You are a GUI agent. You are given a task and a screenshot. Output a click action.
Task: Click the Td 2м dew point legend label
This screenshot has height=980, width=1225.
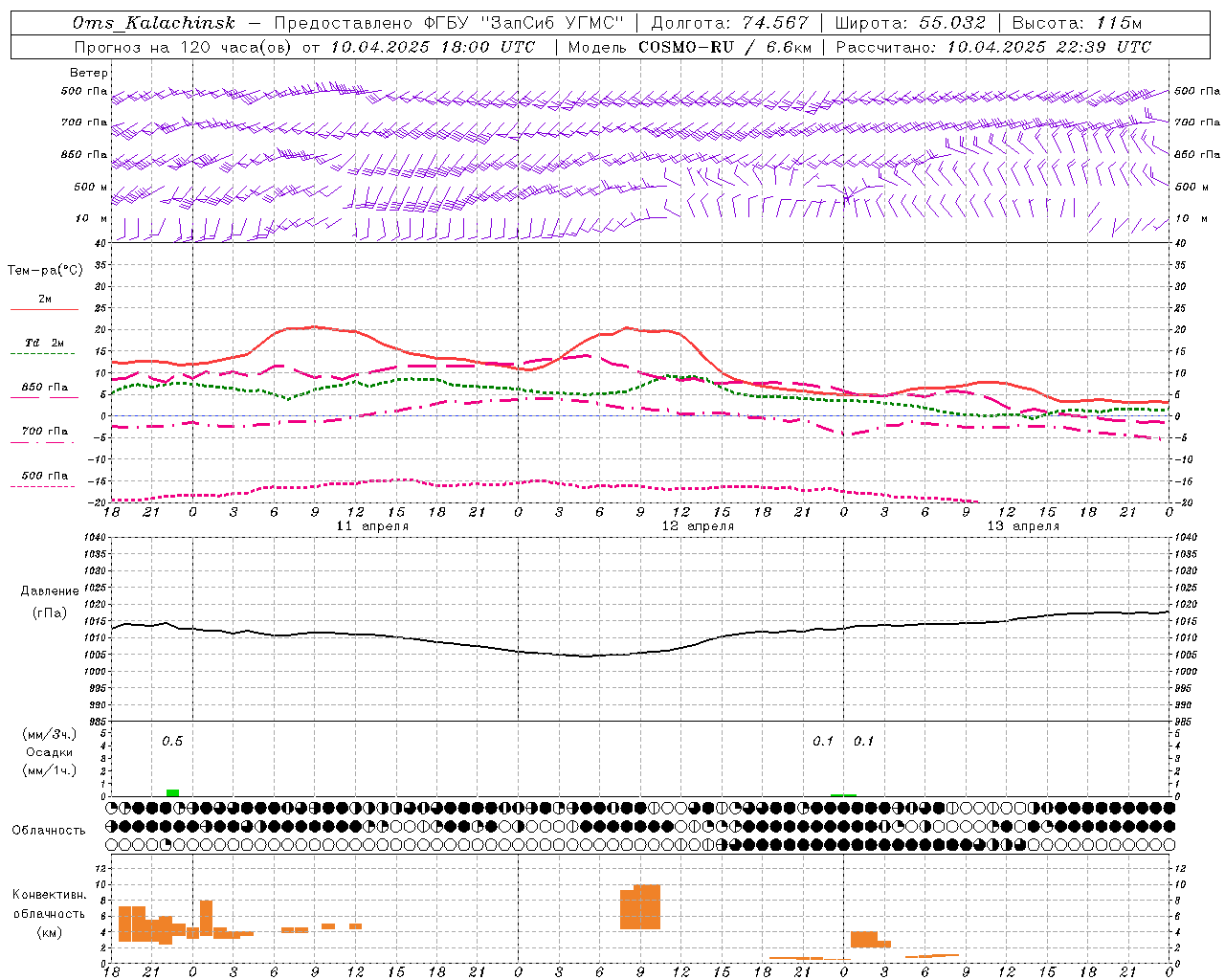[45, 343]
